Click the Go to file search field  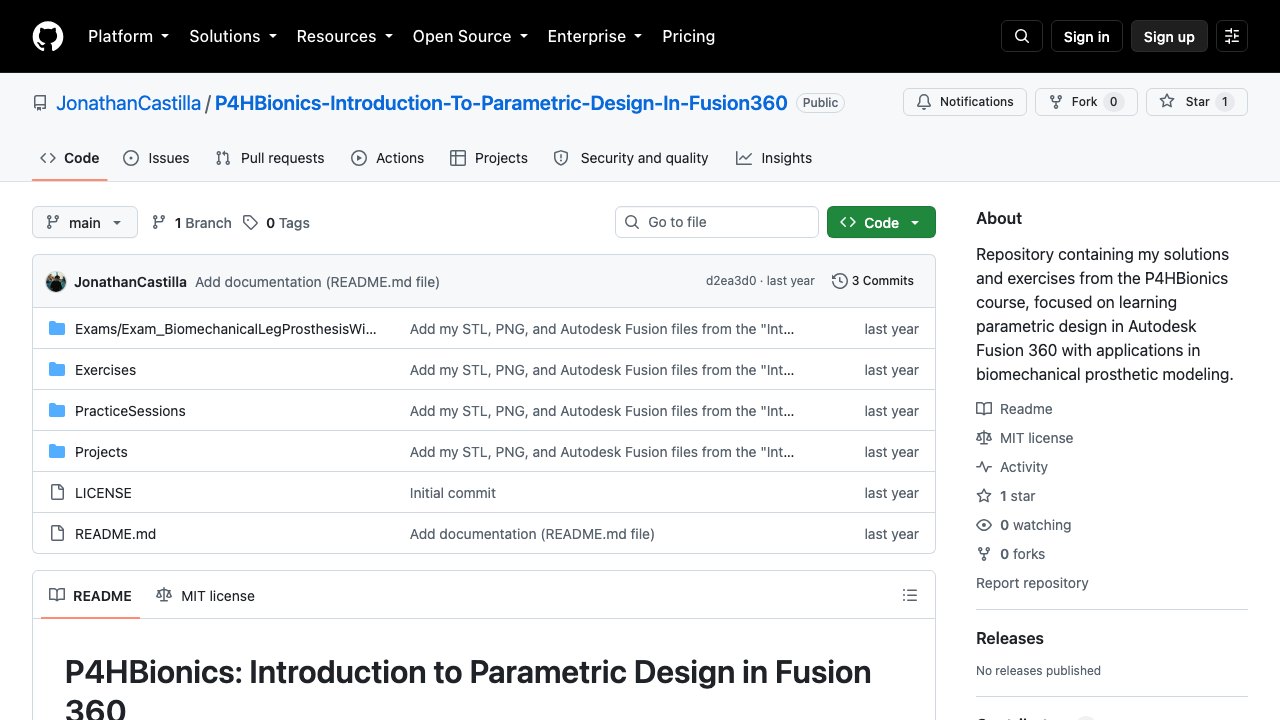(x=717, y=222)
